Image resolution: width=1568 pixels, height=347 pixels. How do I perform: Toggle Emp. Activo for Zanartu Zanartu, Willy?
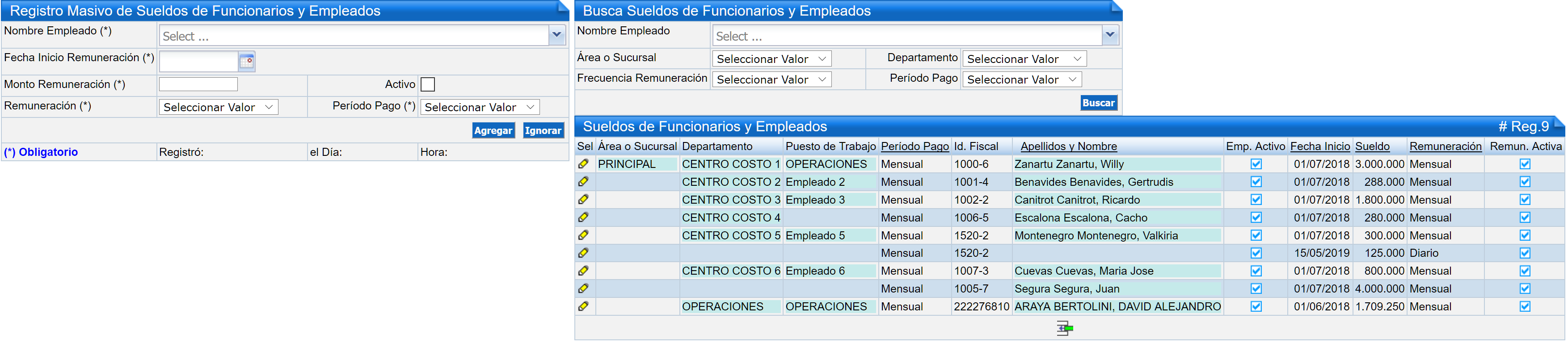(x=1256, y=164)
